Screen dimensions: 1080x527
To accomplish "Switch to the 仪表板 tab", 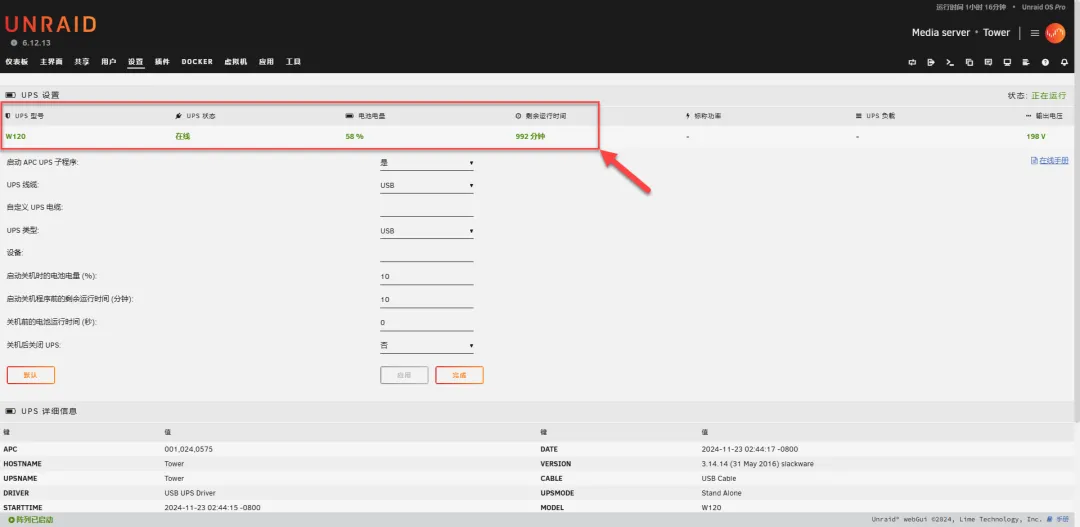I will pos(17,62).
